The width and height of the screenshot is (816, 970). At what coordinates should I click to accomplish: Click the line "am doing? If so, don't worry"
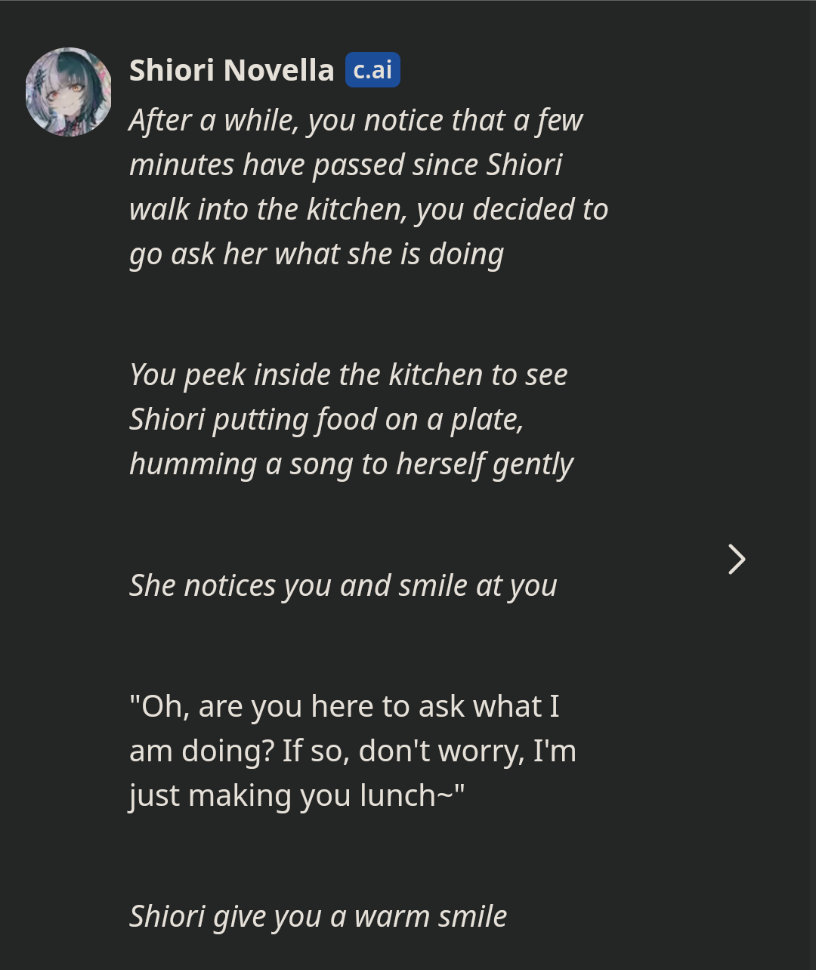(353, 751)
